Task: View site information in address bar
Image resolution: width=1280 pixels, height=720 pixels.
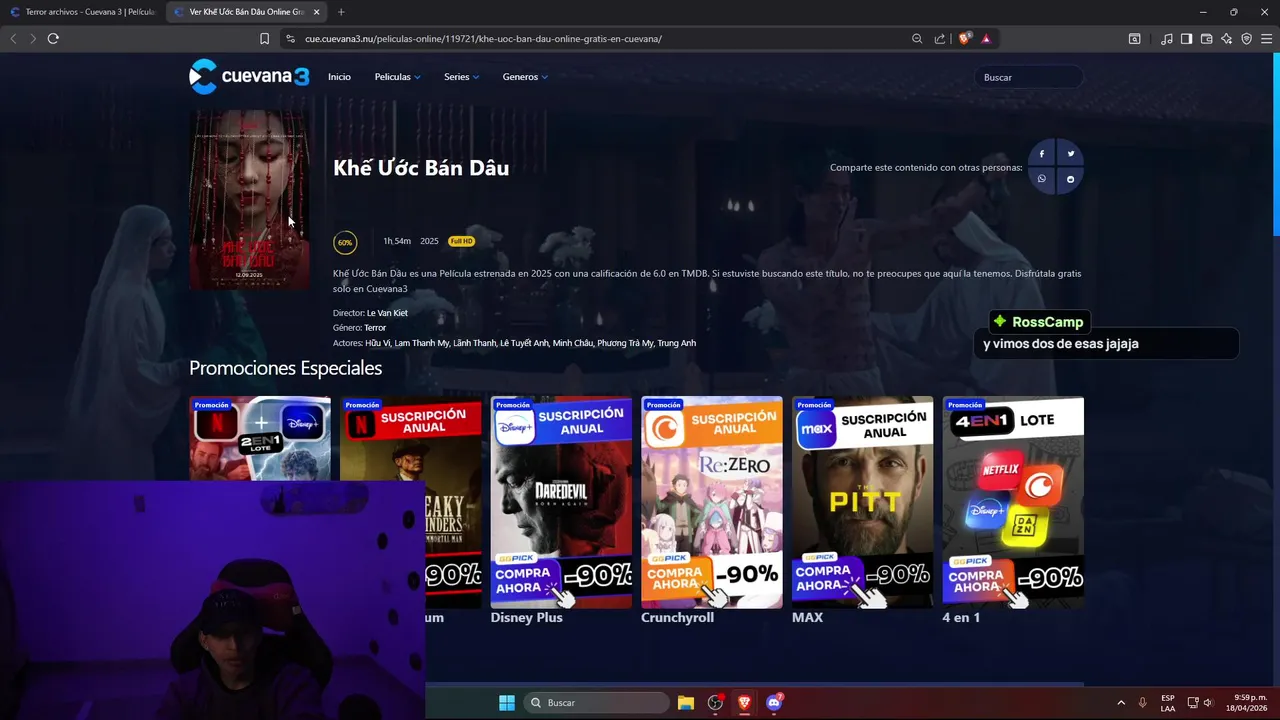Action: click(x=290, y=39)
